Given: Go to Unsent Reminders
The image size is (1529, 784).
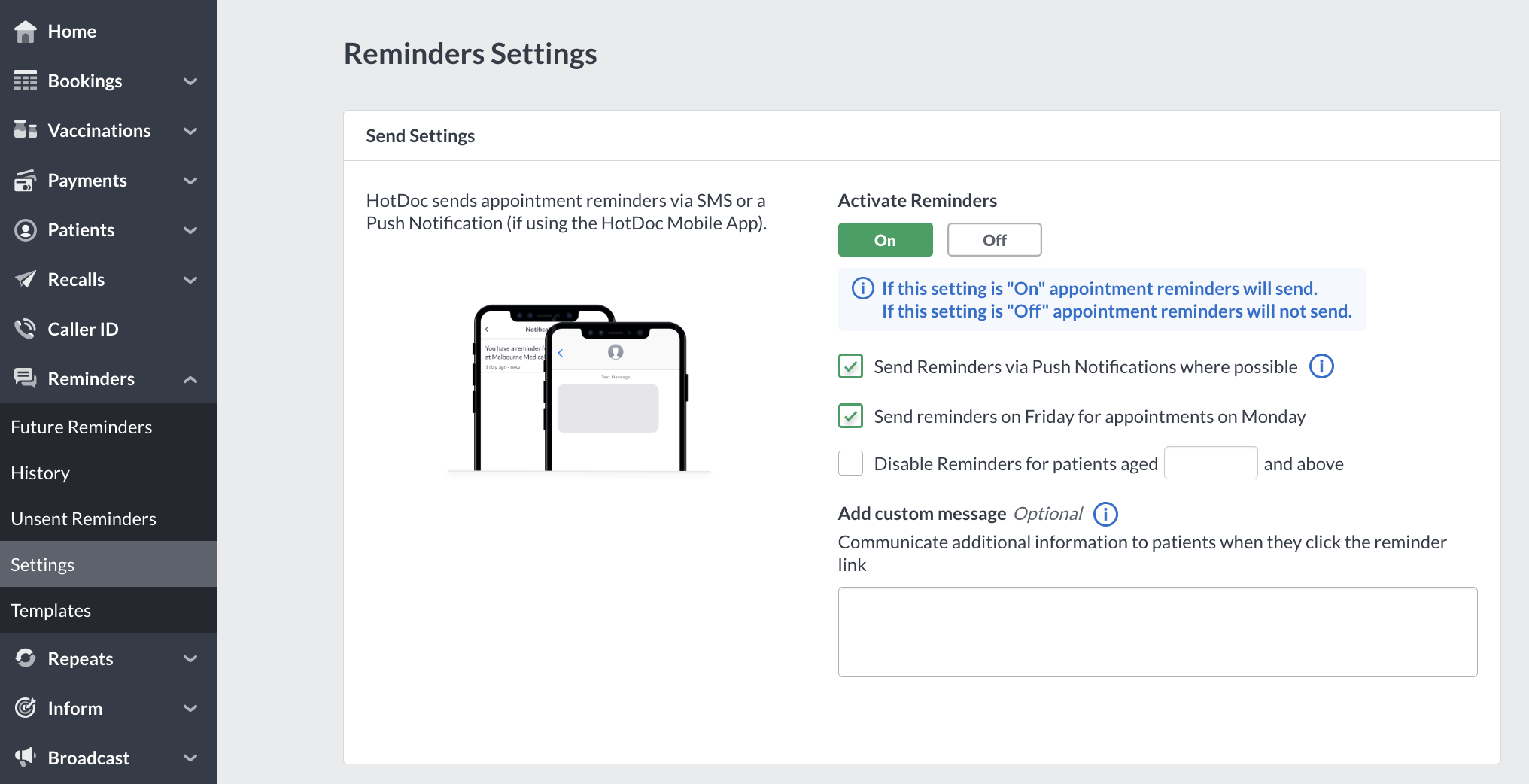Looking at the screenshot, I should pos(83,518).
